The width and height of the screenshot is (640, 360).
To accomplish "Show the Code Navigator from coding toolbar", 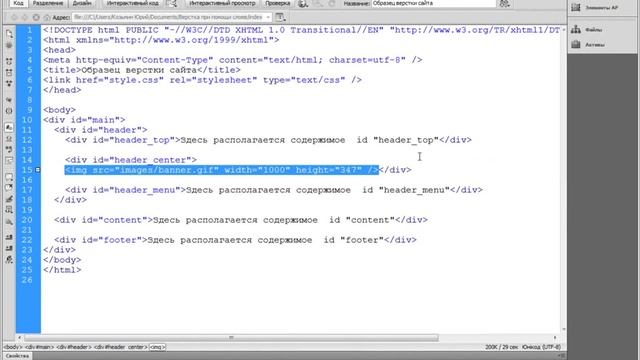I will [x=9, y=45].
